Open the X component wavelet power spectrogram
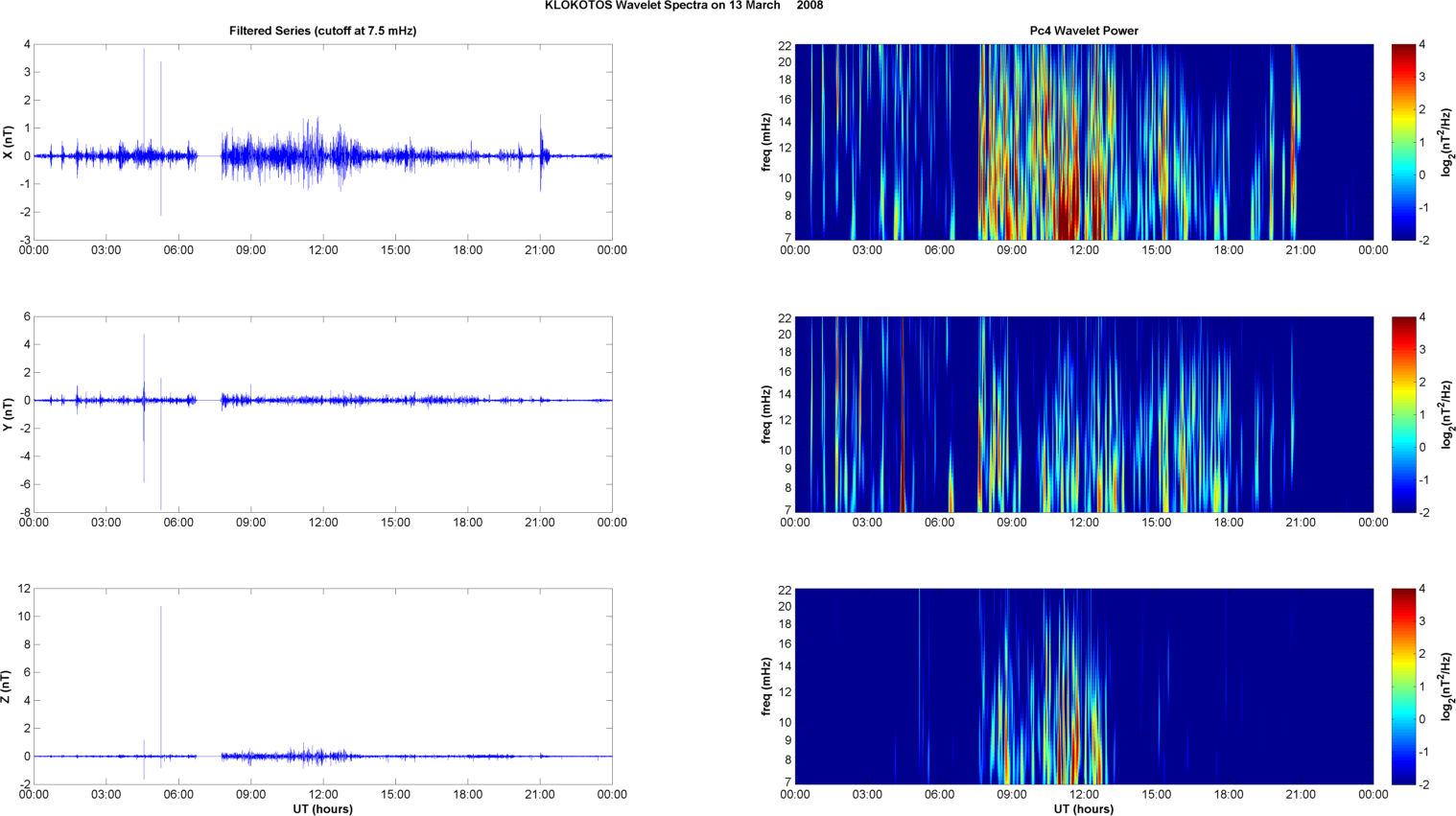Screen dimensions: 1456x816 (1084, 142)
